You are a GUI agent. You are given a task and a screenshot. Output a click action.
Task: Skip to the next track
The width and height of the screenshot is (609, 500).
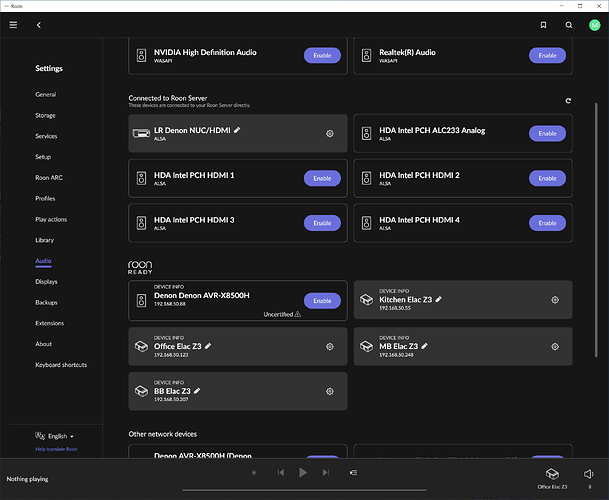(325, 472)
